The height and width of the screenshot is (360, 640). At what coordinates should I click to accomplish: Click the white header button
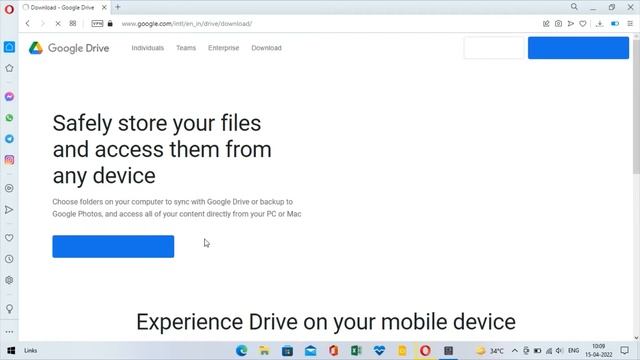(x=493, y=48)
